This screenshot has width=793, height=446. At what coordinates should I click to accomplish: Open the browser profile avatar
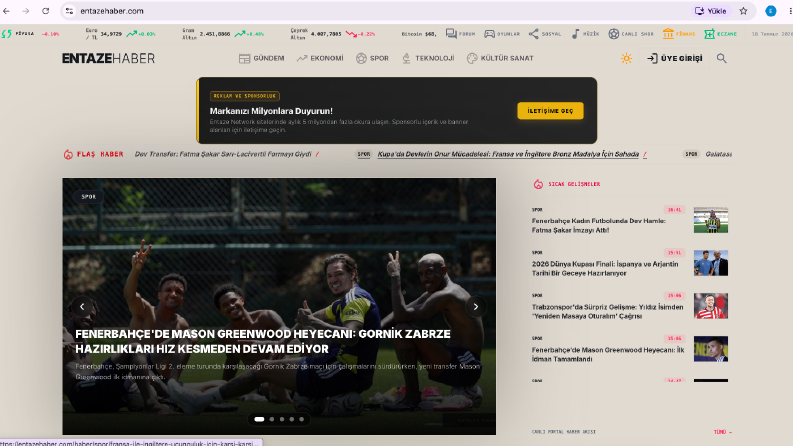tap(771, 11)
